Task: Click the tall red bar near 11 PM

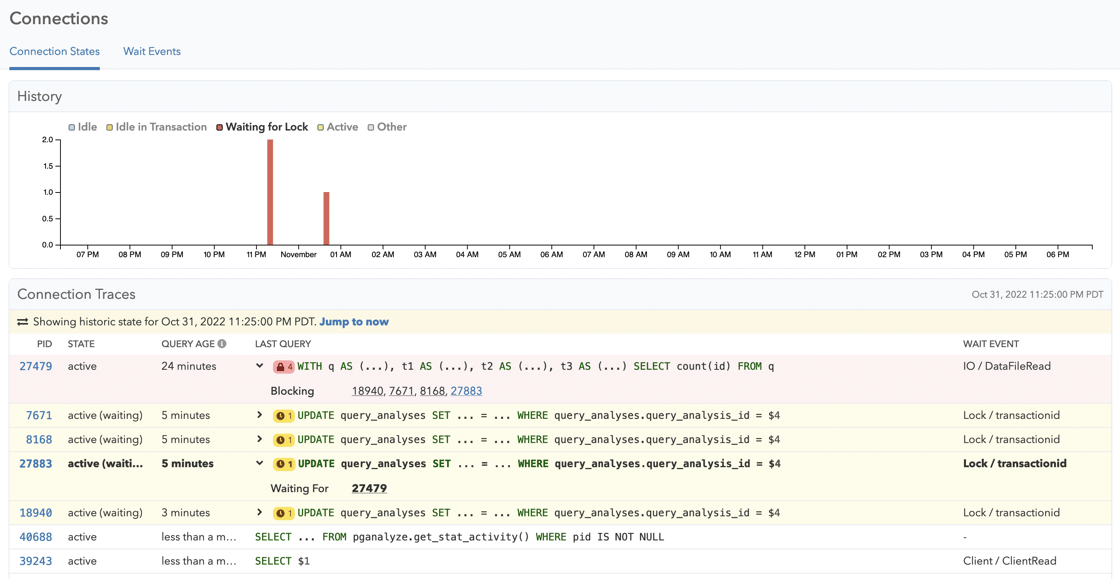Action: point(270,192)
